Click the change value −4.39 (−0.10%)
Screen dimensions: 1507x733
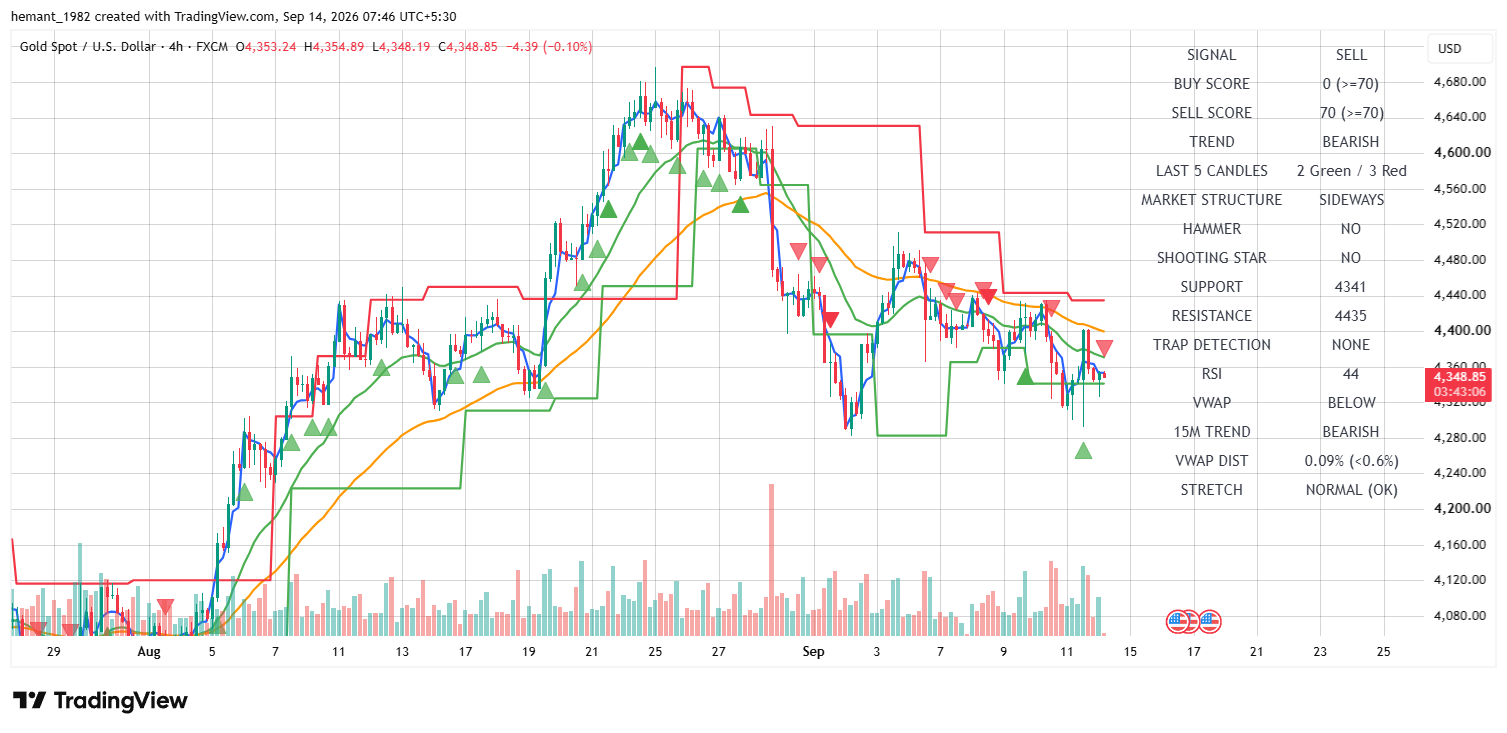(x=550, y=47)
